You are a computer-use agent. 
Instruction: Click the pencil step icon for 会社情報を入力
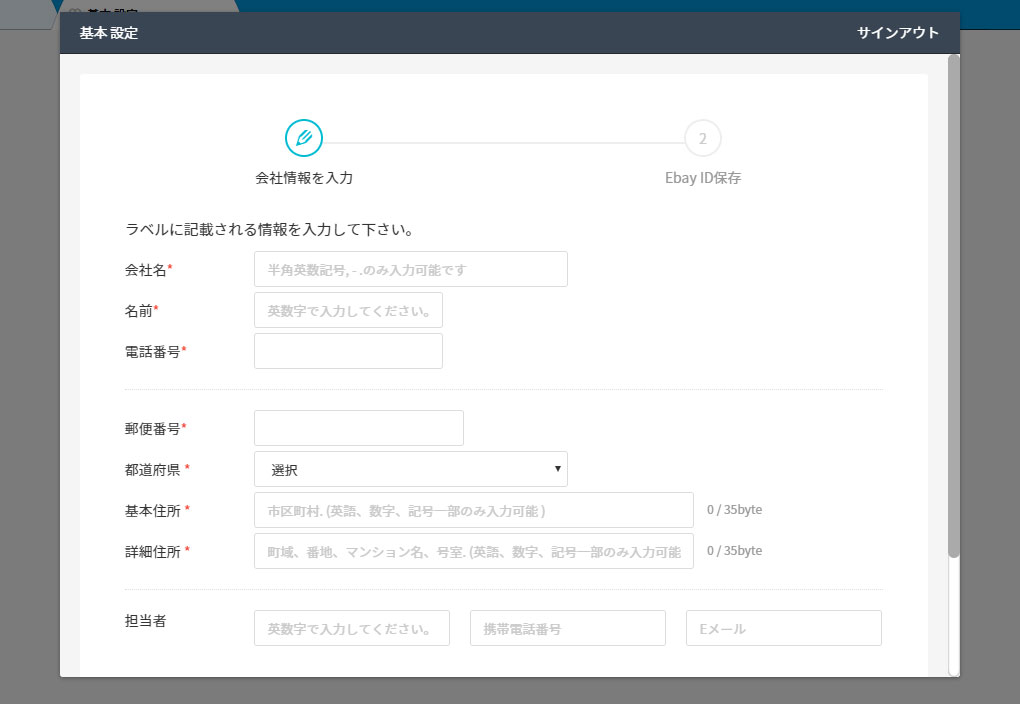(x=304, y=138)
